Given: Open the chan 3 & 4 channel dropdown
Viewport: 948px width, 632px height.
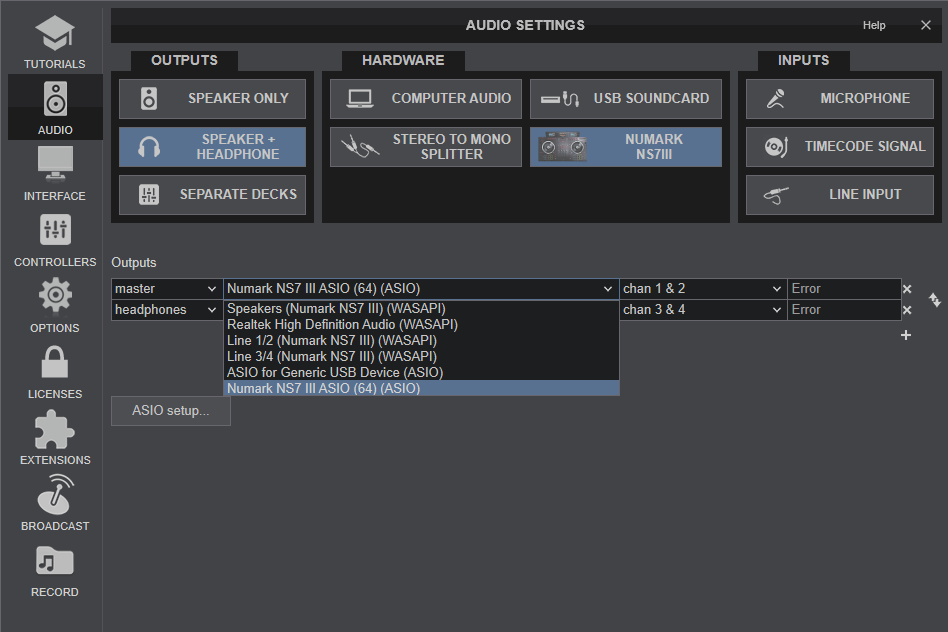Looking at the screenshot, I should (703, 309).
